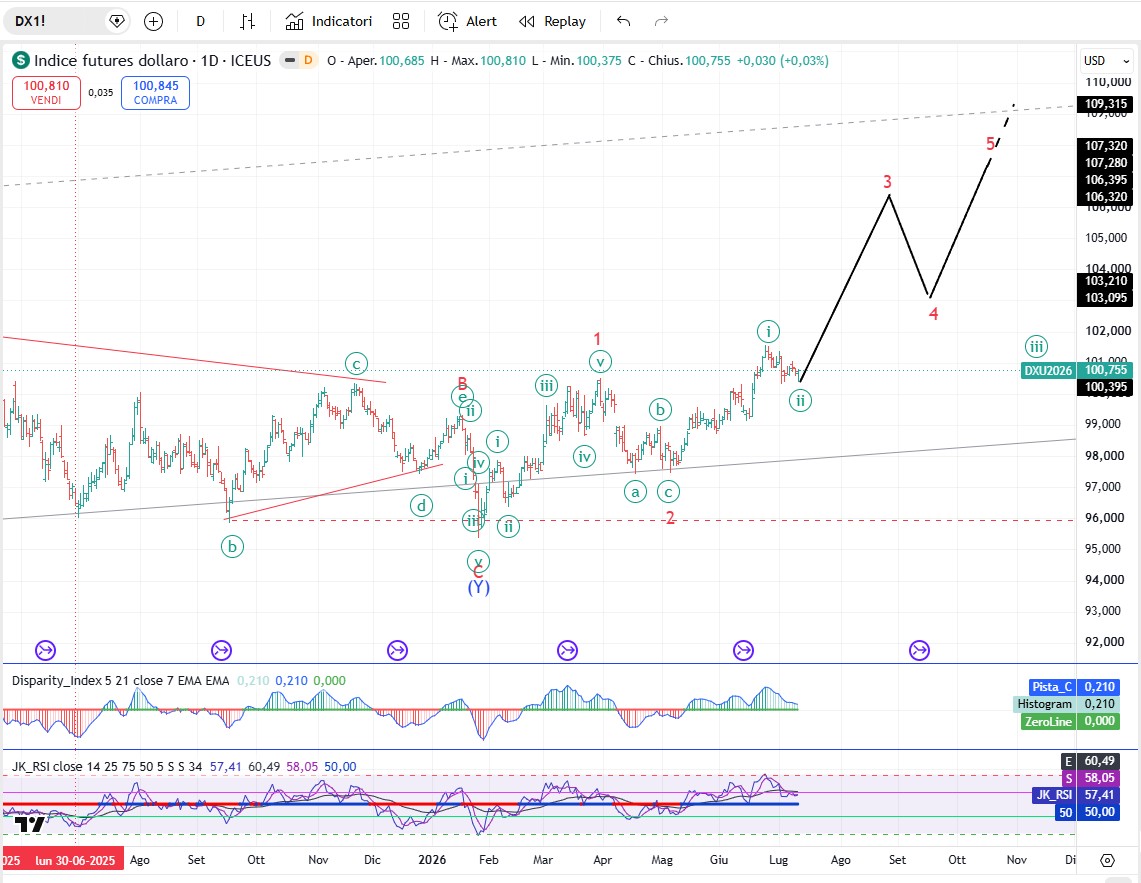This screenshot has width=1141, height=883.
Task: Click the DXU2026 price label
Action: coord(1048,371)
